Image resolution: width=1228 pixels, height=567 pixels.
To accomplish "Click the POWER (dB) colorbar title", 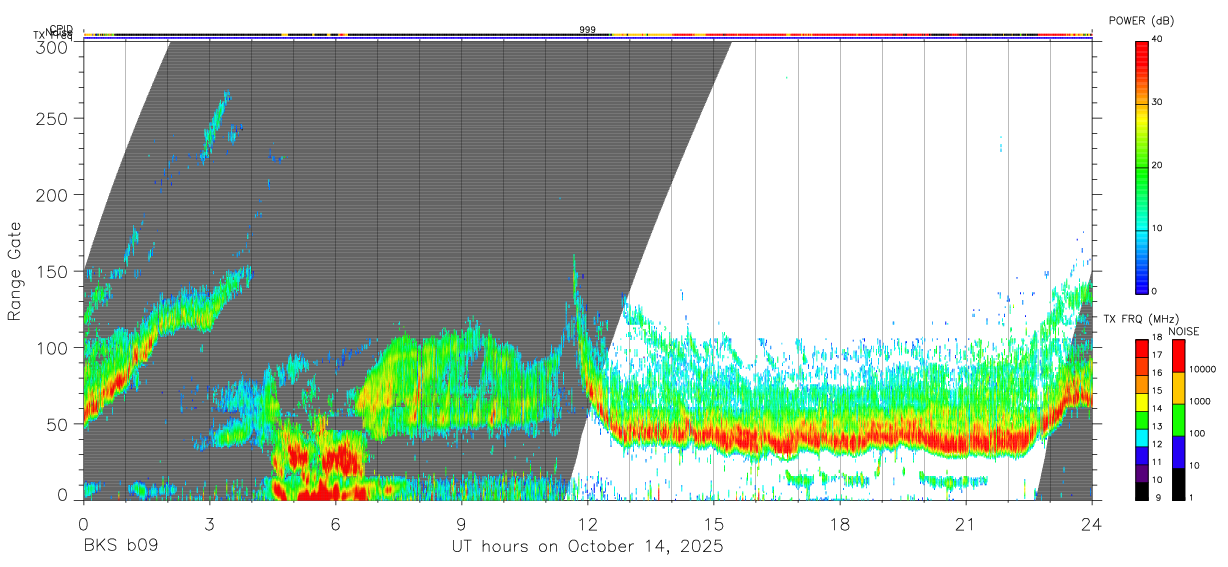I will [x=1141, y=20].
